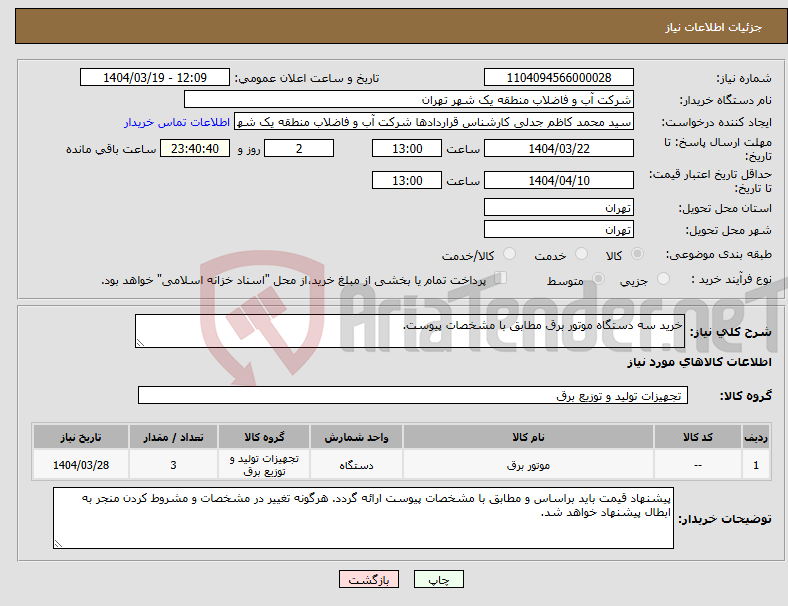Select the کالا/خدمت radio button
The height and width of the screenshot is (606, 788).
pos(509,254)
